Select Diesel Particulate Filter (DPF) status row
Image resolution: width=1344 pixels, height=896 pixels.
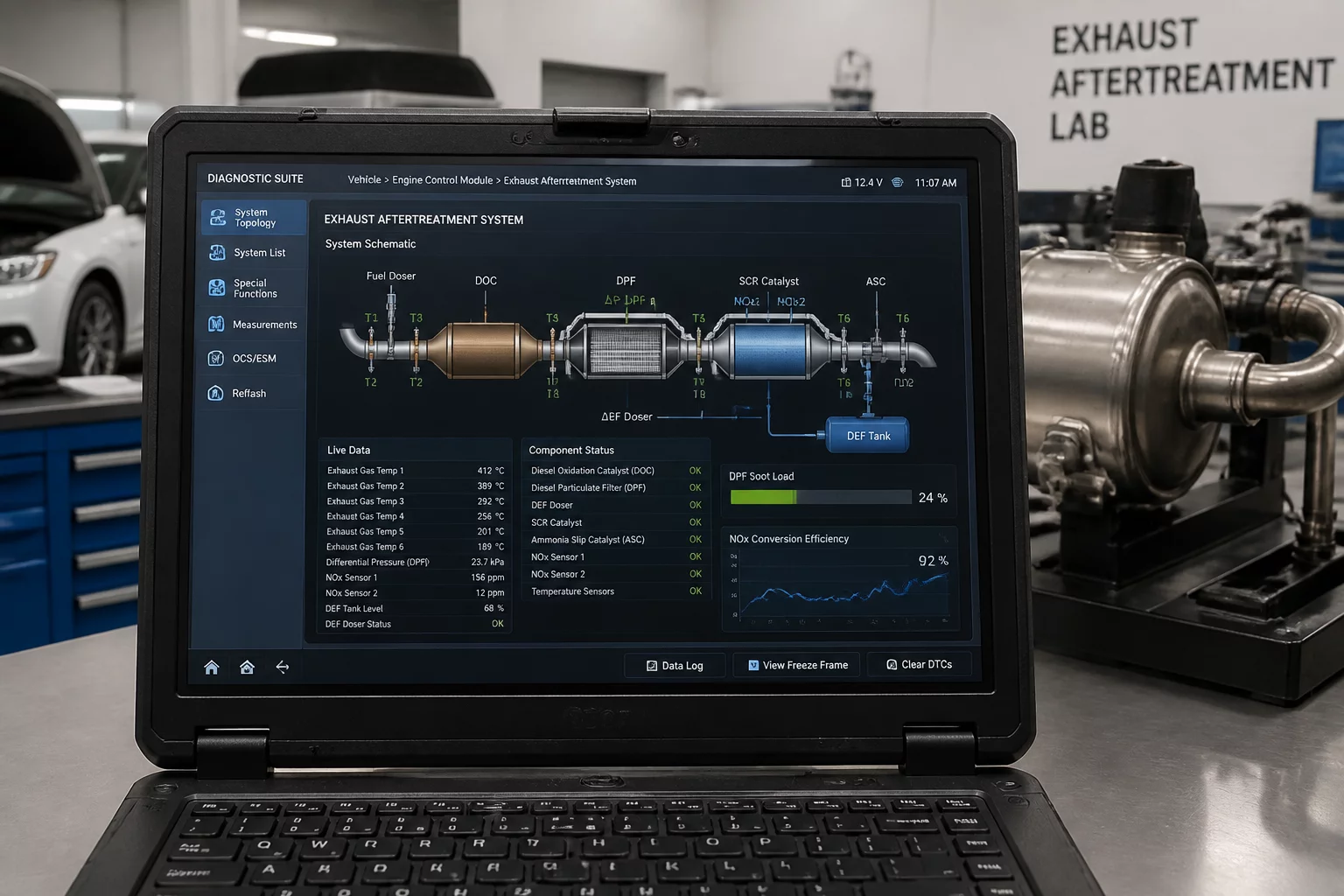tap(616, 488)
